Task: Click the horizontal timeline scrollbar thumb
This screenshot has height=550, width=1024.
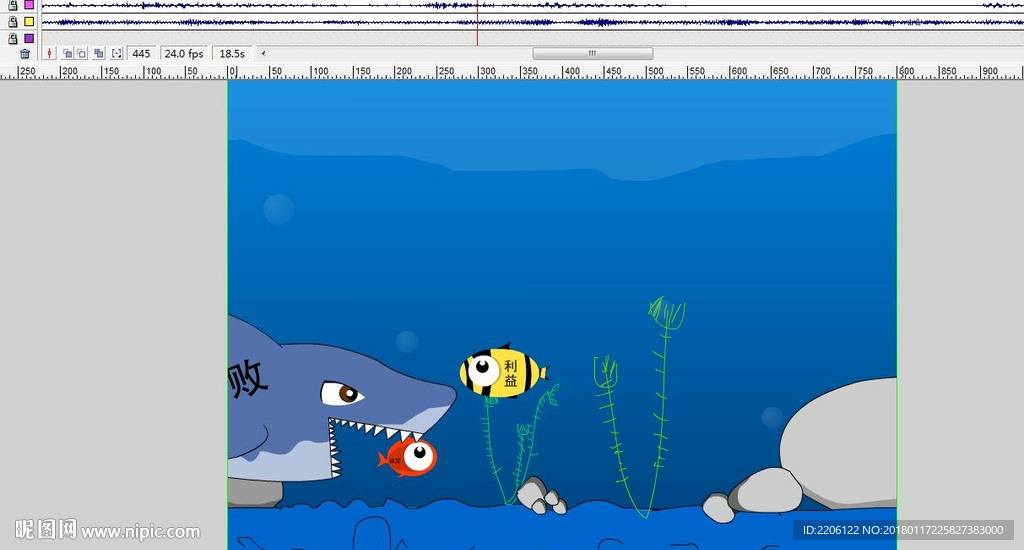Action: [x=592, y=54]
